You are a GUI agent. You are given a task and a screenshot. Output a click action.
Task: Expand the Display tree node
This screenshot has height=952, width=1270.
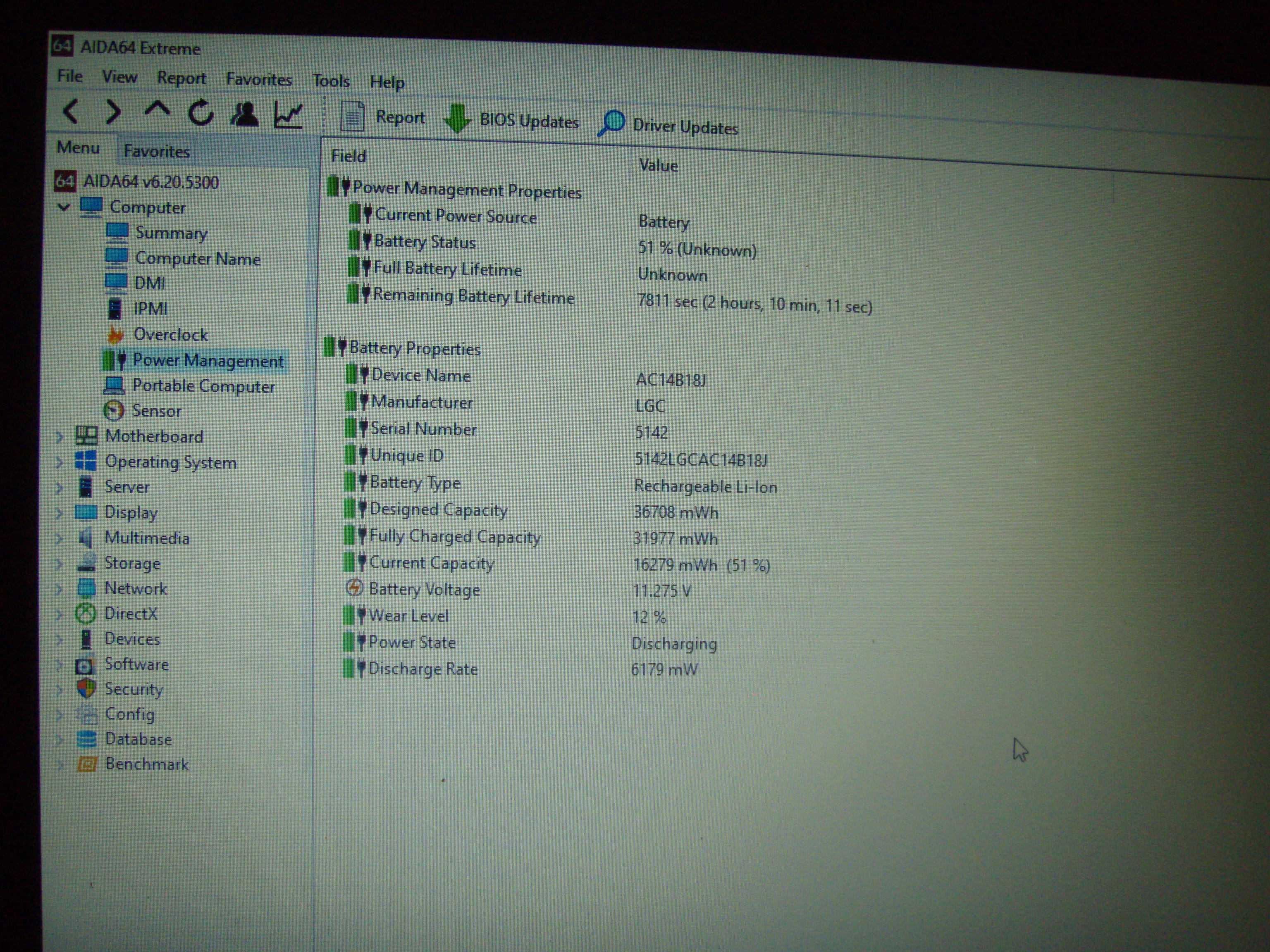[x=59, y=513]
